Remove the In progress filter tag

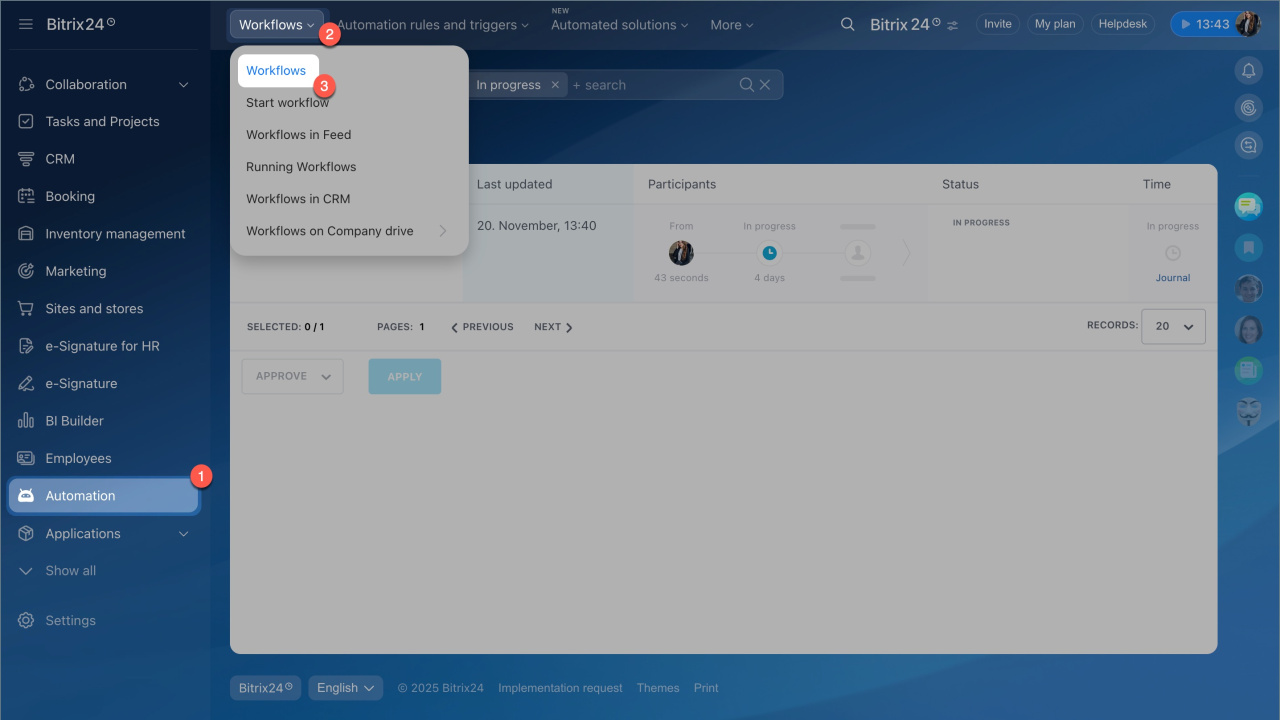(555, 85)
